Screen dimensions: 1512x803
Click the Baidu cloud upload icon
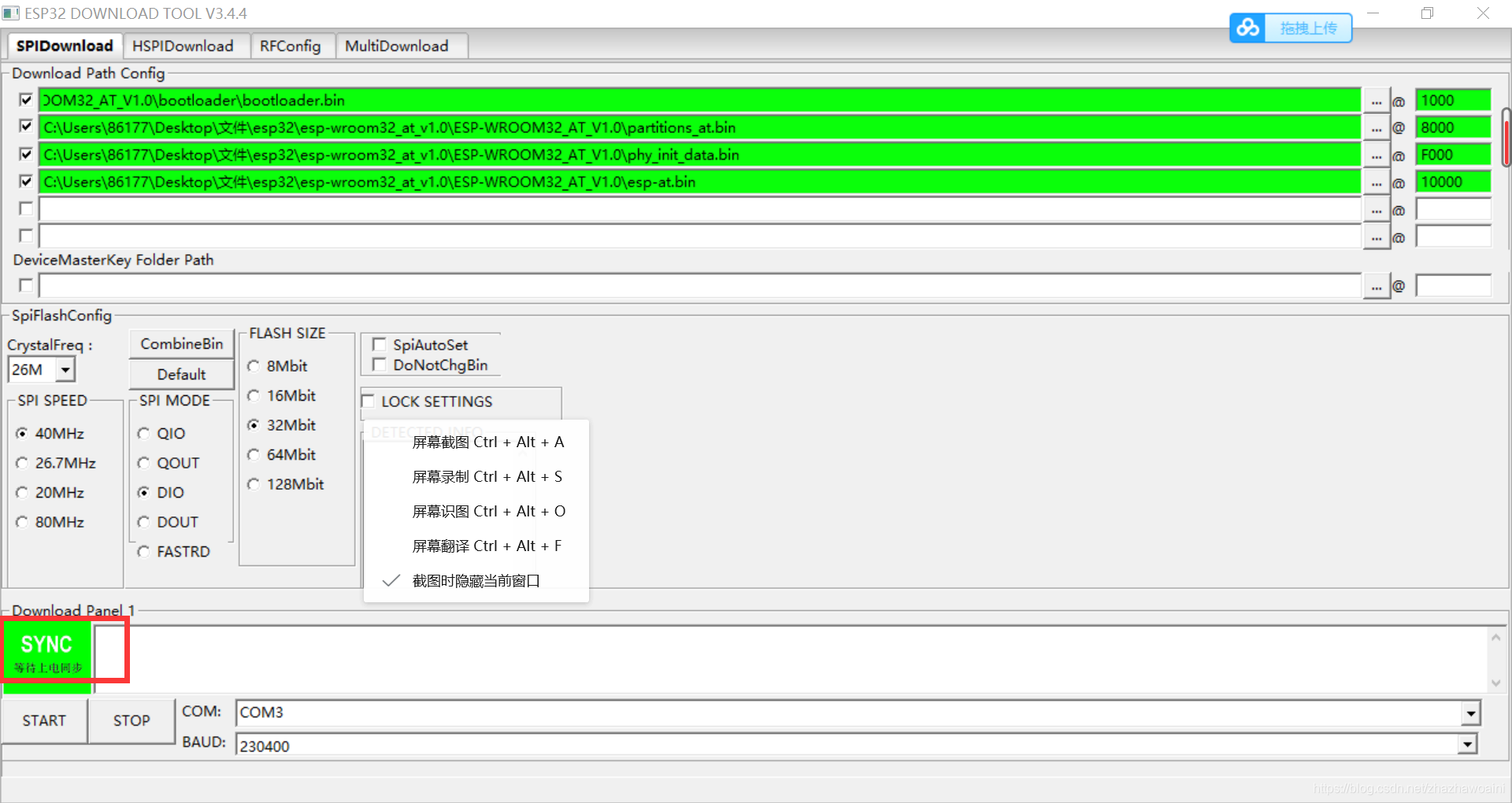(1247, 28)
